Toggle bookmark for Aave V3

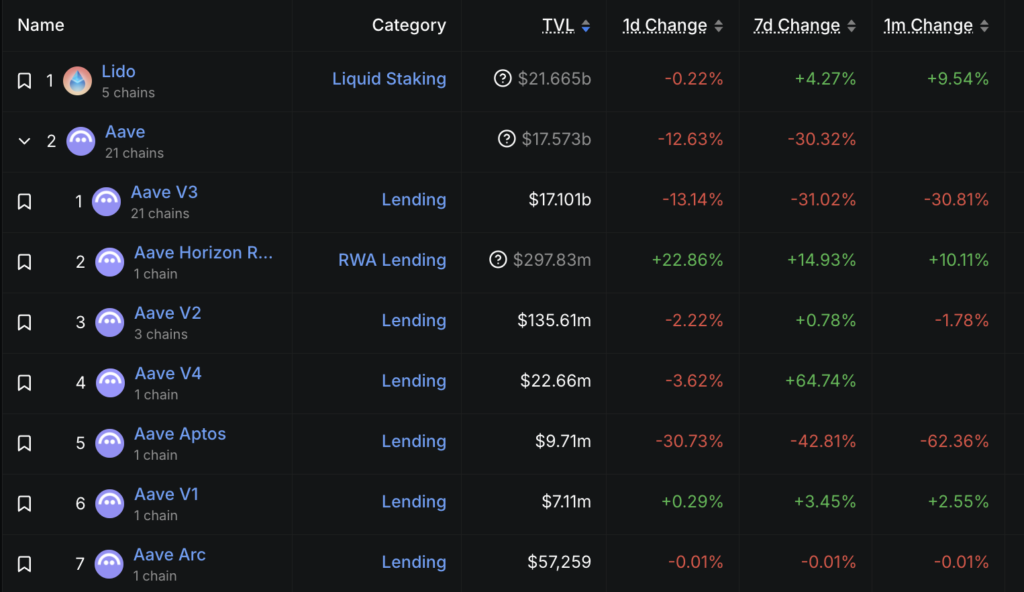click(x=25, y=202)
